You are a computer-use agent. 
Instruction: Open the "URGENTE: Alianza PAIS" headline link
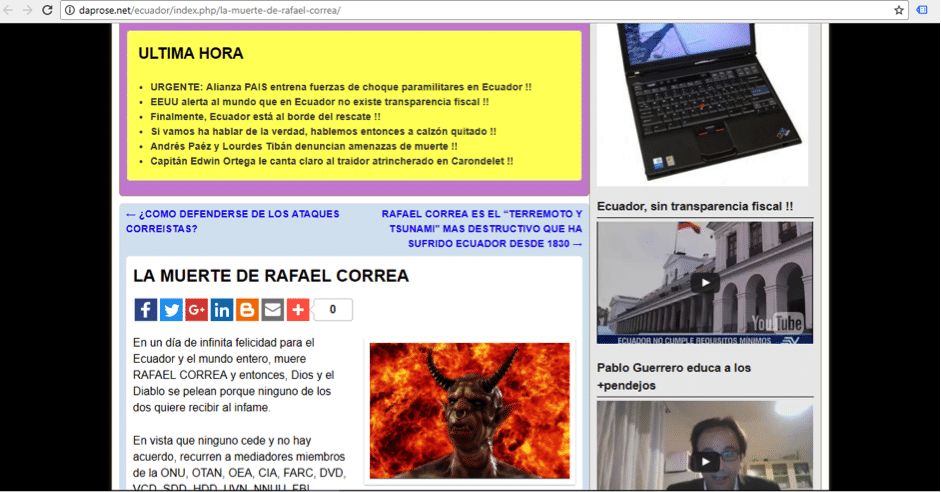(341, 87)
